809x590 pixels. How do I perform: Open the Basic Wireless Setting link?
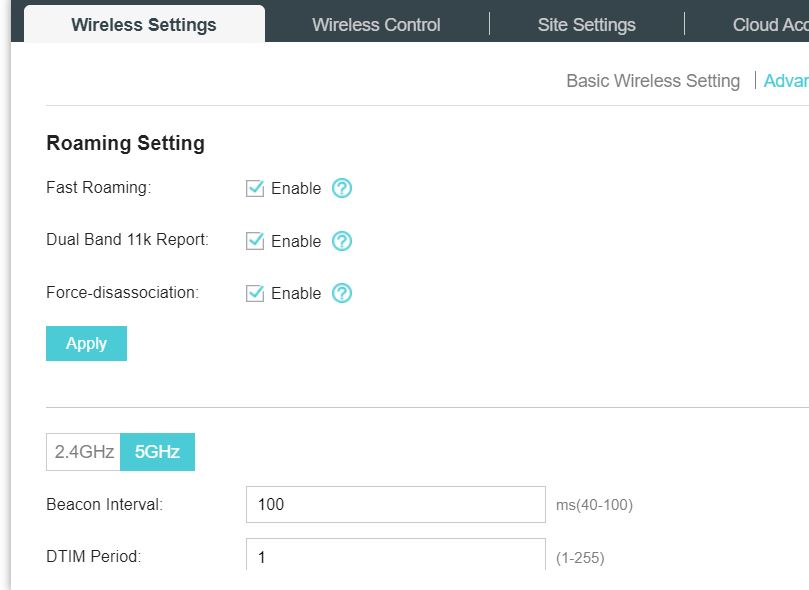point(653,81)
